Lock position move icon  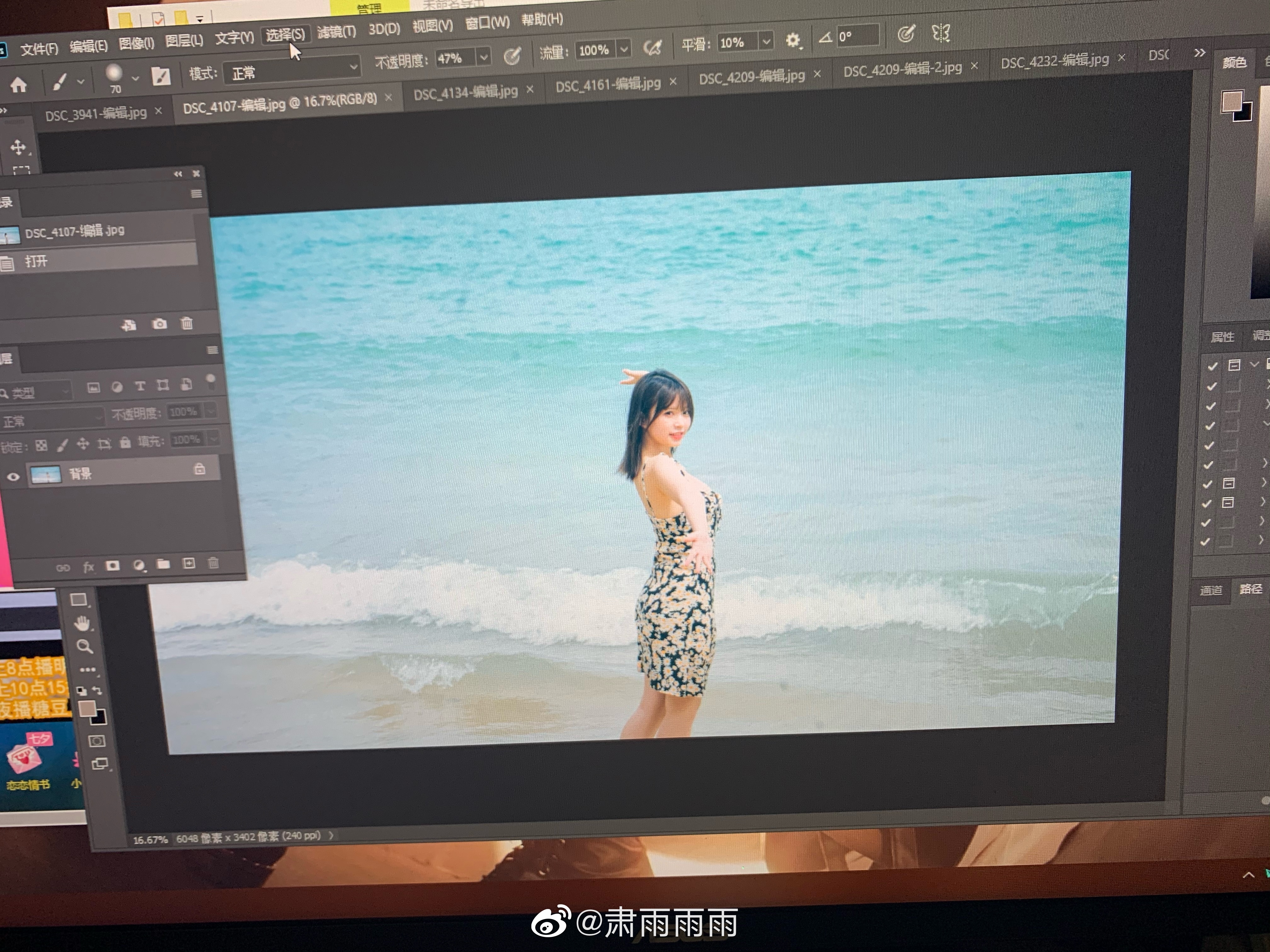pyautogui.click(x=83, y=444)
